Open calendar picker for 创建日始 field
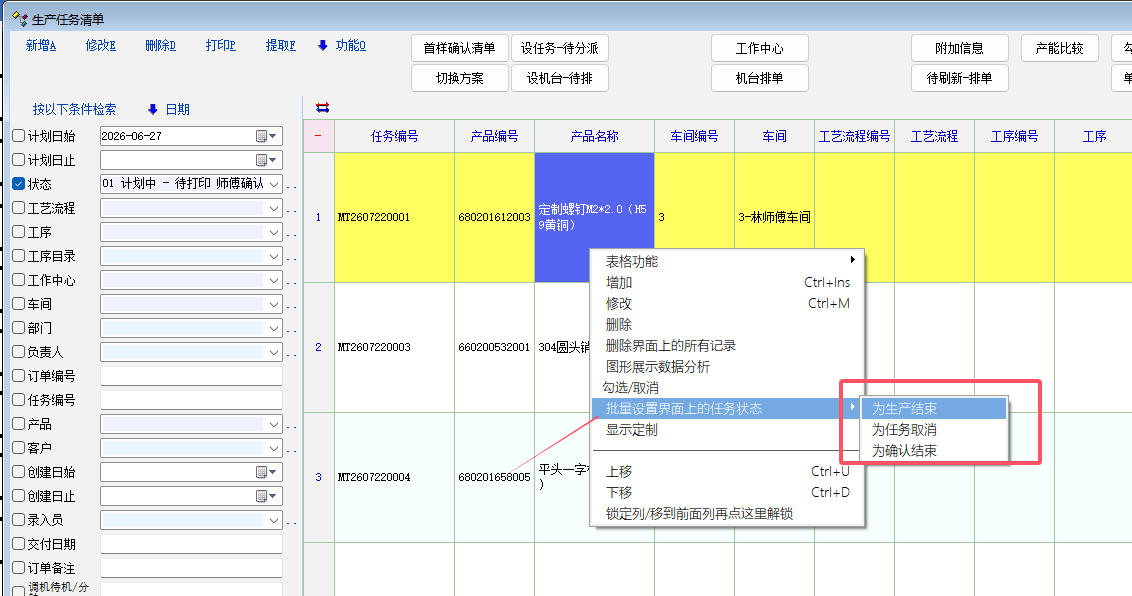The height and width of the screenshot is (596, 1132). (x=266, y=472)
